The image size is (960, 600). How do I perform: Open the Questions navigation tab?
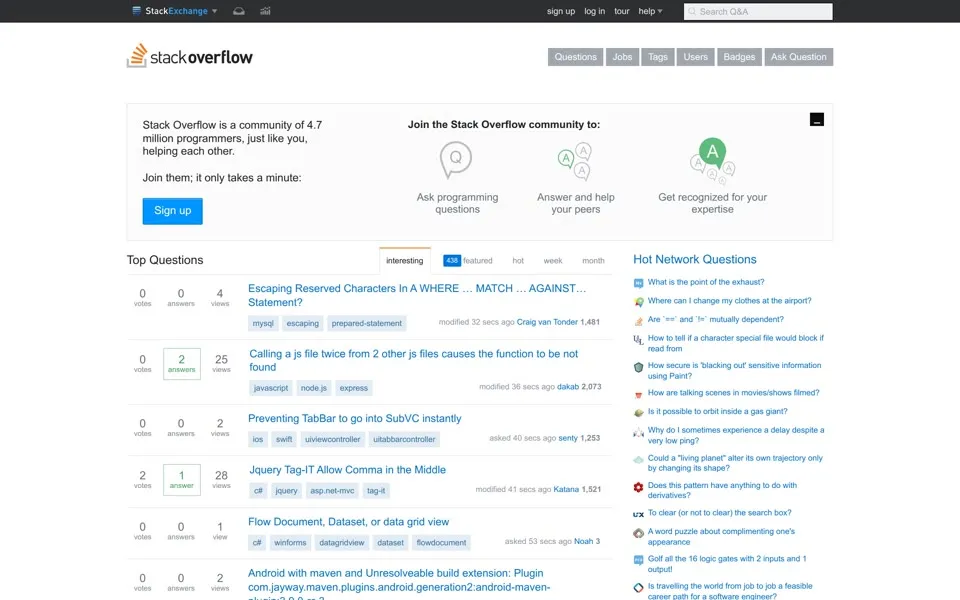click(576, 57)
